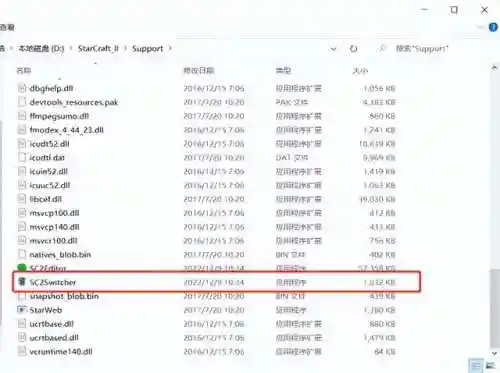Select the file name icuuc52.dll

tap(50, 185)
